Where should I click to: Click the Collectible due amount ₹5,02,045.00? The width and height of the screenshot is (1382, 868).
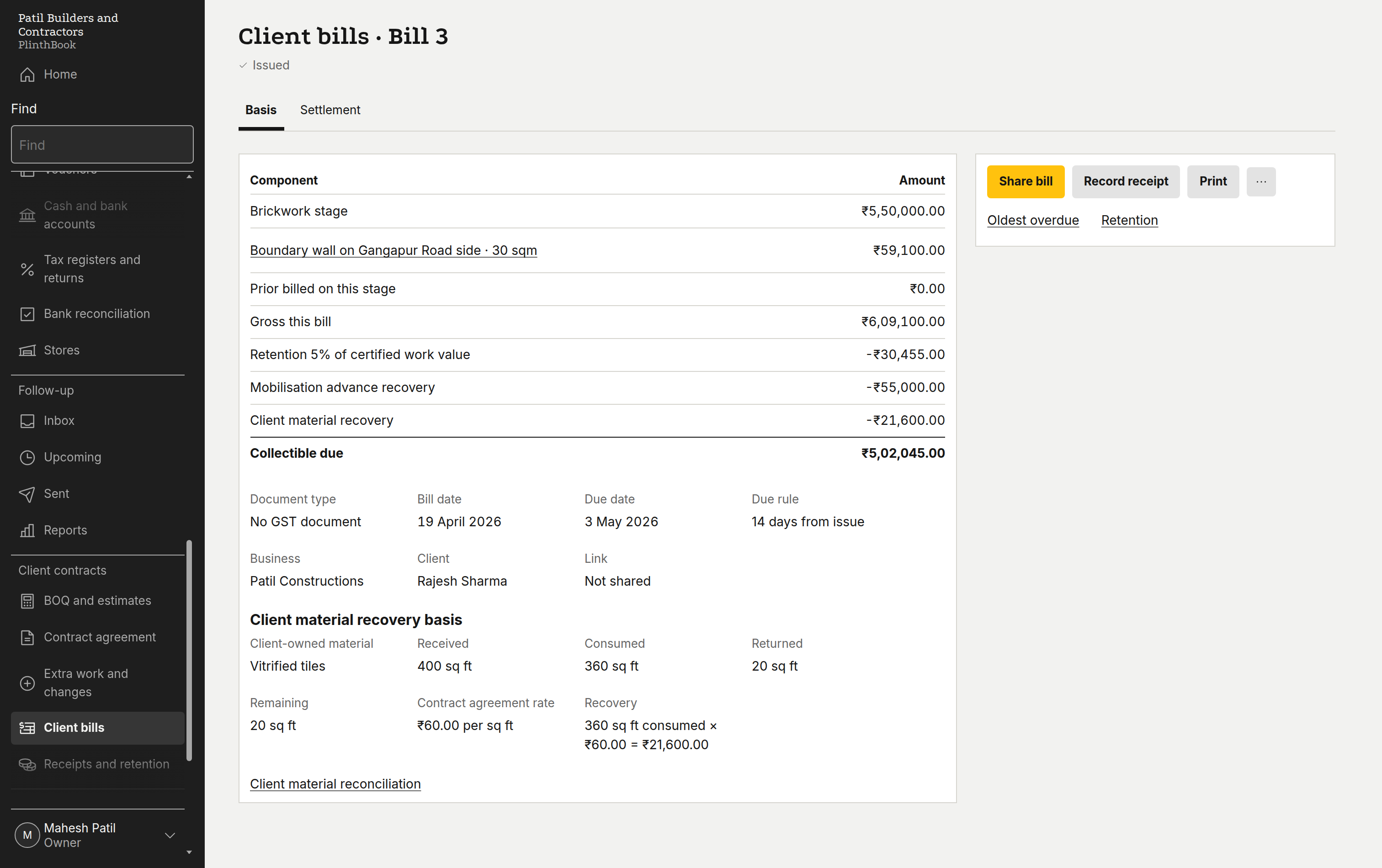tap(903, 453)
